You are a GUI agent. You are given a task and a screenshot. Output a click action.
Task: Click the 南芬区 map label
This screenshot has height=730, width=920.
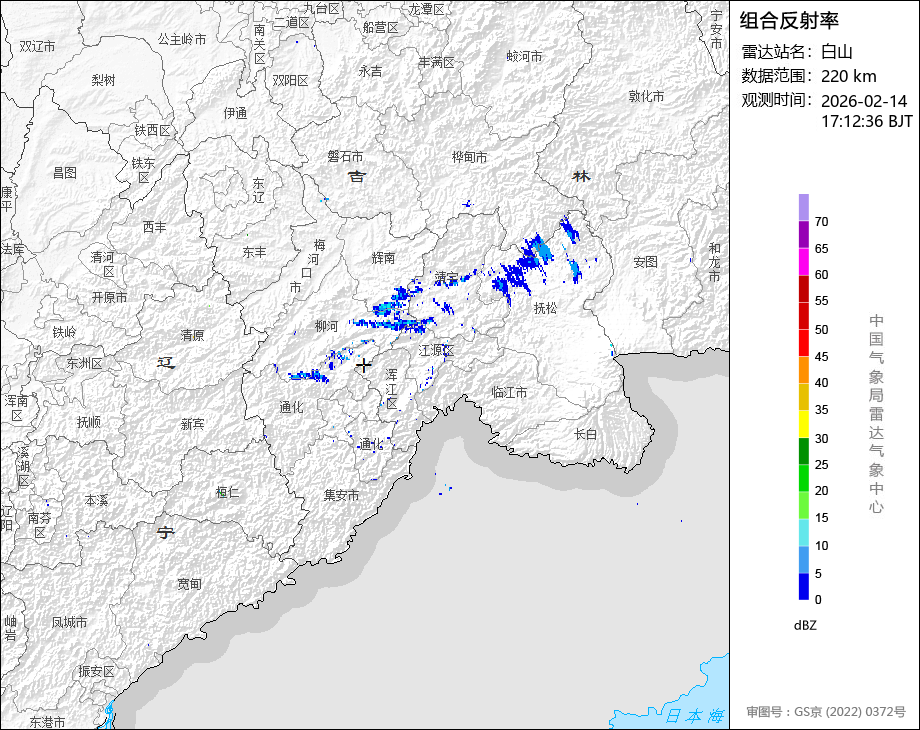pos(39,525)
